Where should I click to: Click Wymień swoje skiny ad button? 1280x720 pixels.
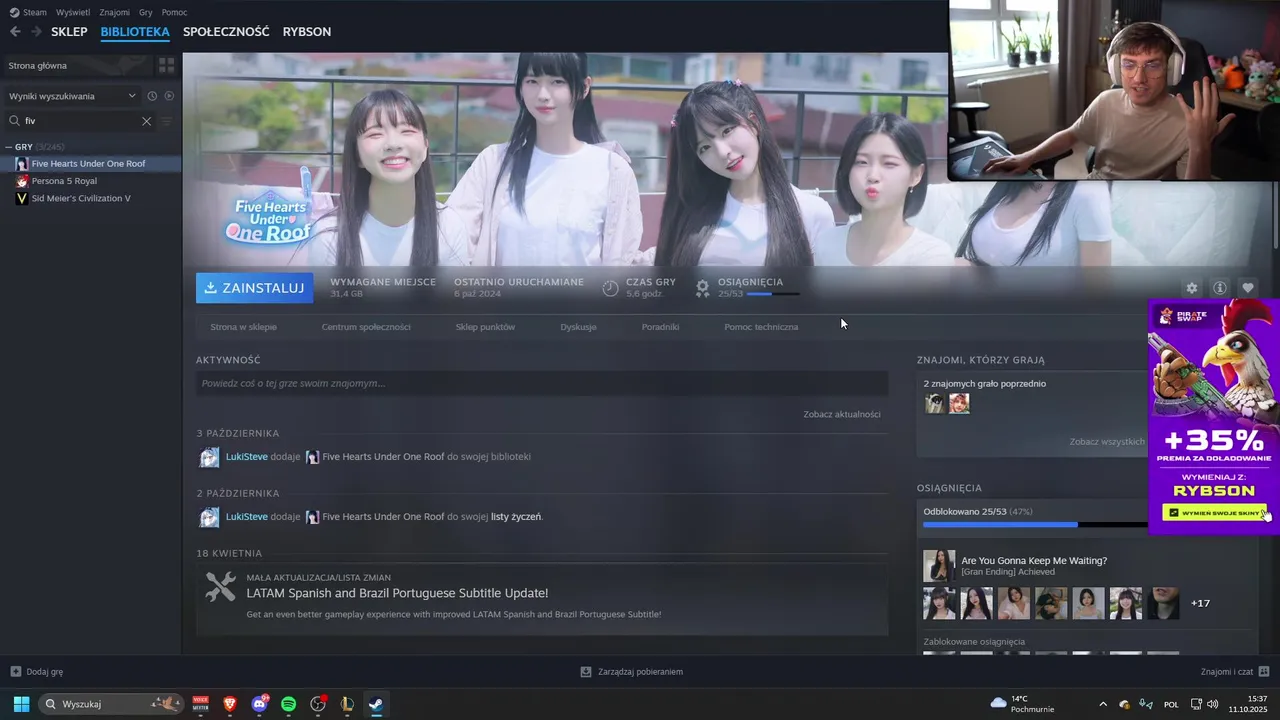point(1215,512)
